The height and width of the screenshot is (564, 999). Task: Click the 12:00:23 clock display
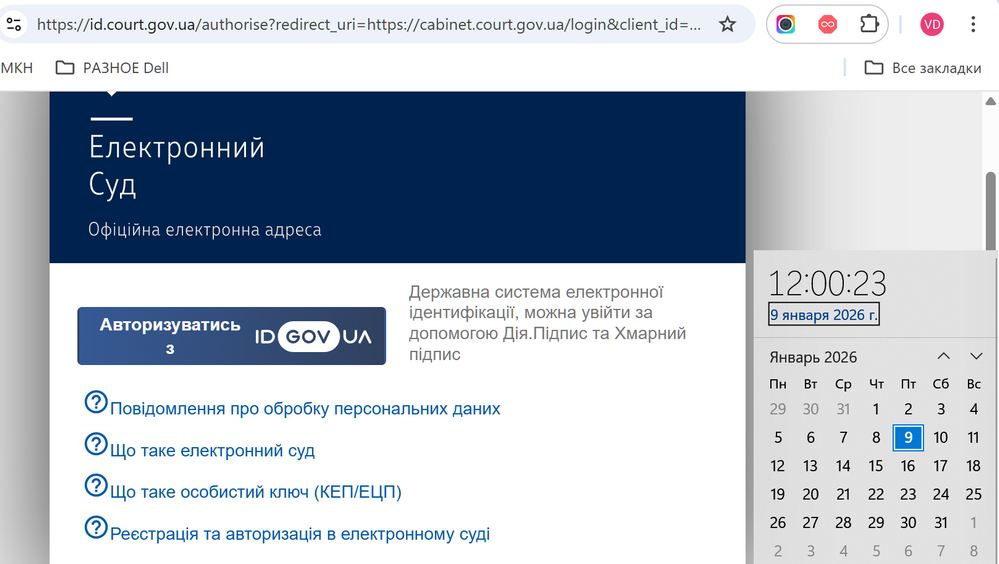pos(827,283)
